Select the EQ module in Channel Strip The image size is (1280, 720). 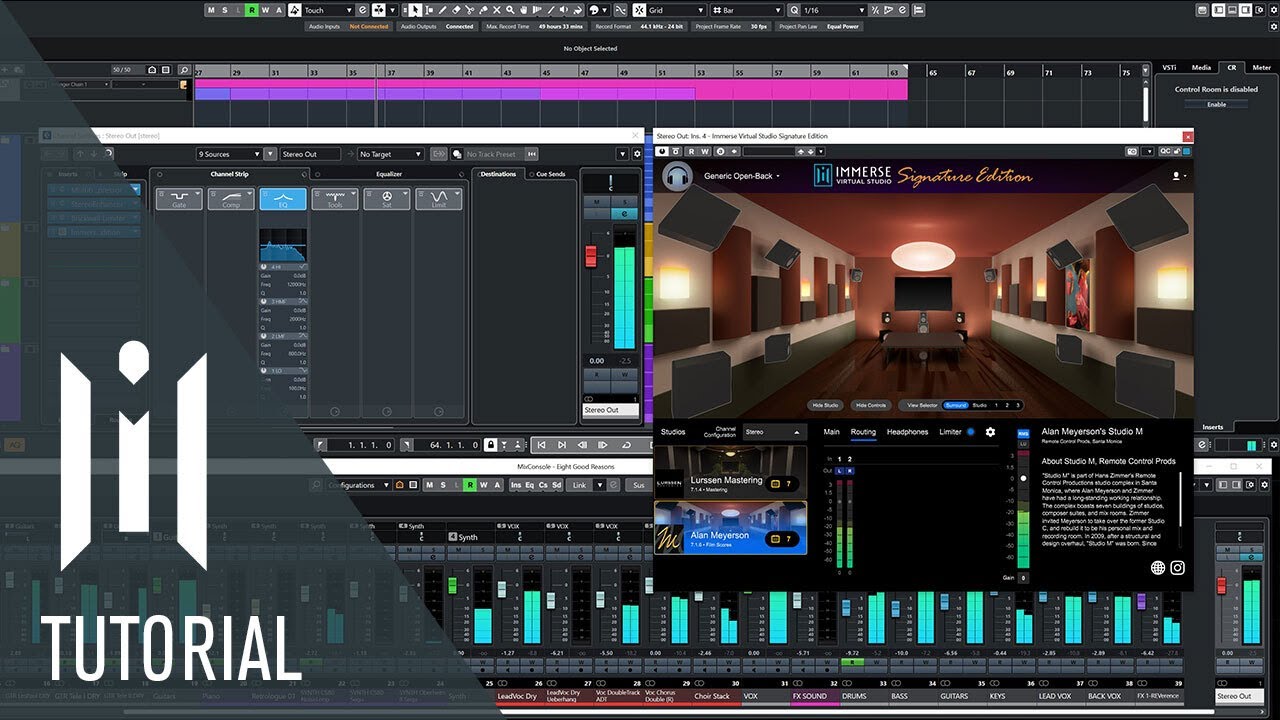283,199
